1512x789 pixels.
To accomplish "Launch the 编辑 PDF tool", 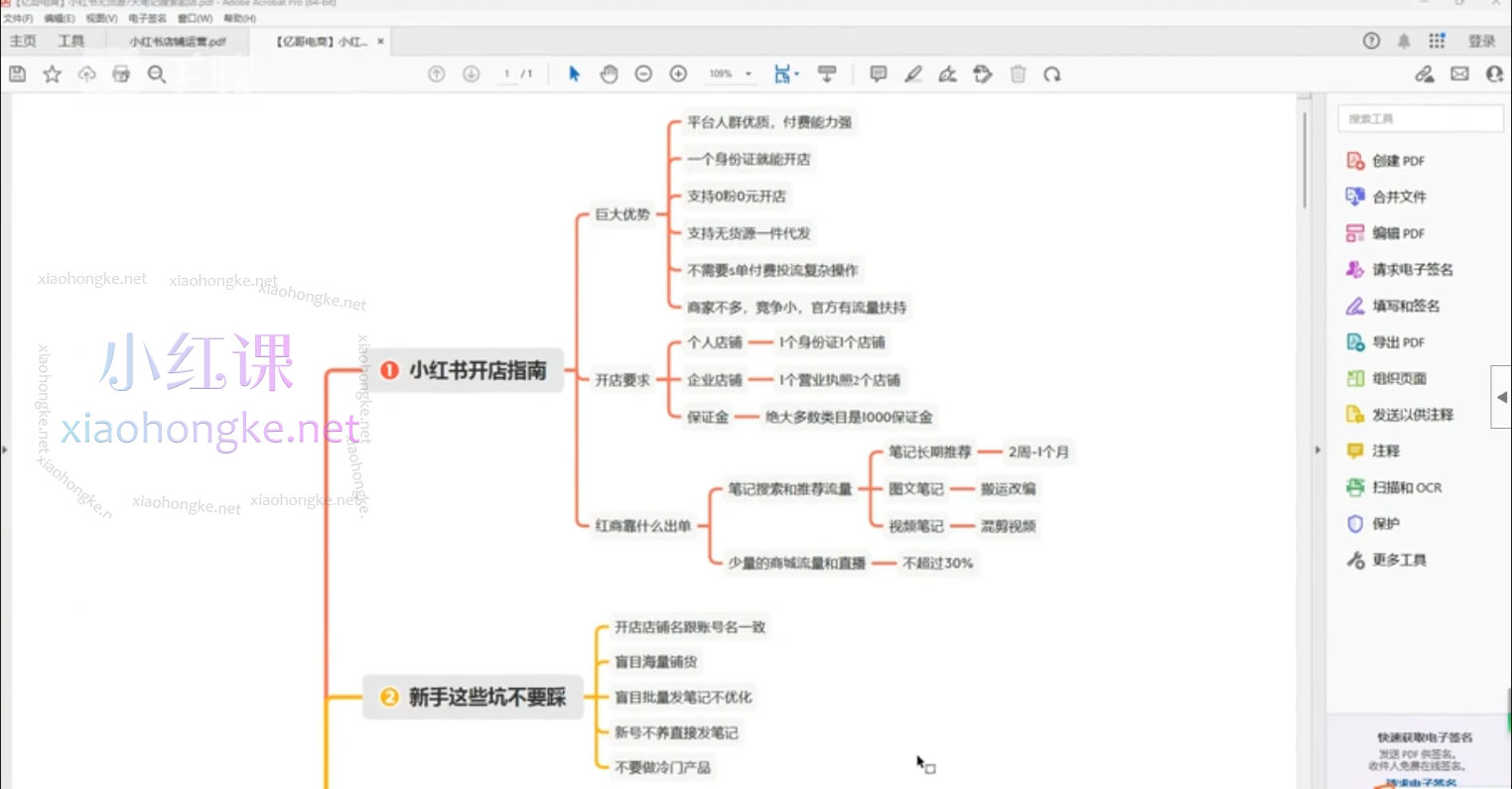I will tap(1395, 232).
